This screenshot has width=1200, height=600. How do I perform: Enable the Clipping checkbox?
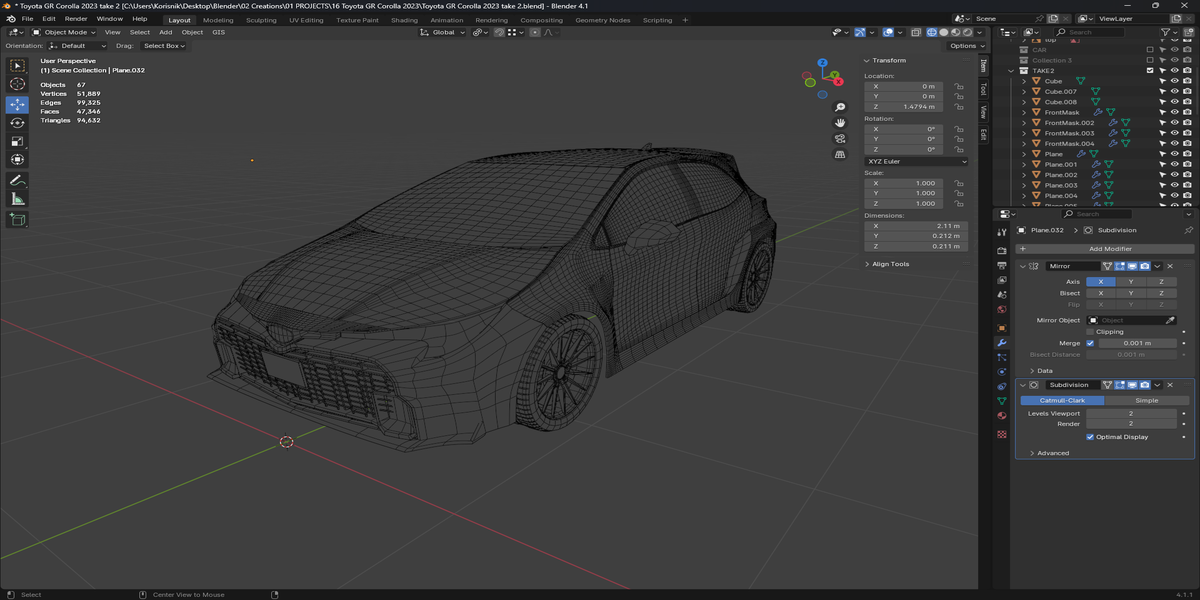click(x=1090, y=332)
